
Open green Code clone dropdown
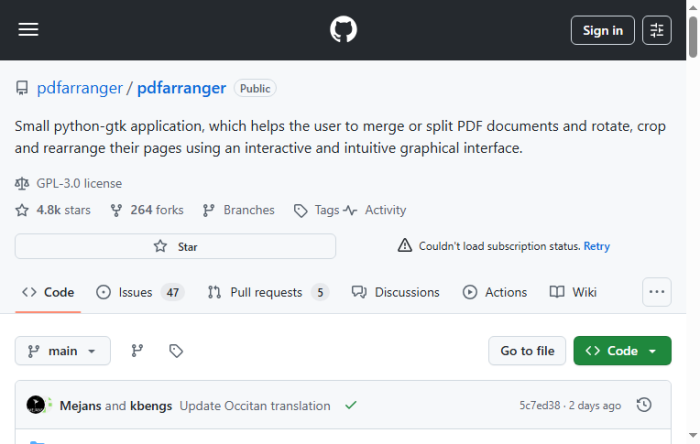(622, 351)
